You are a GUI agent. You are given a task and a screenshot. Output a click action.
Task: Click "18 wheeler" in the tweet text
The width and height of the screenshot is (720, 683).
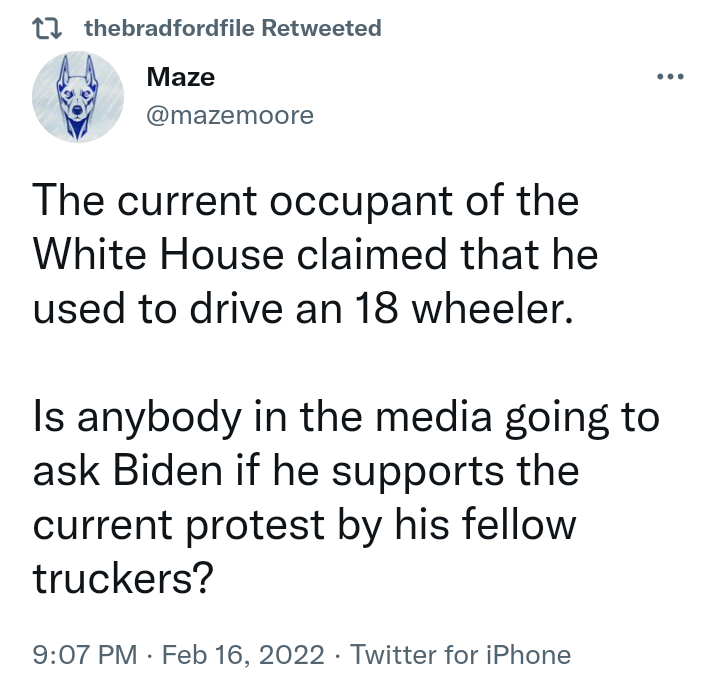[x=464, y=308]
